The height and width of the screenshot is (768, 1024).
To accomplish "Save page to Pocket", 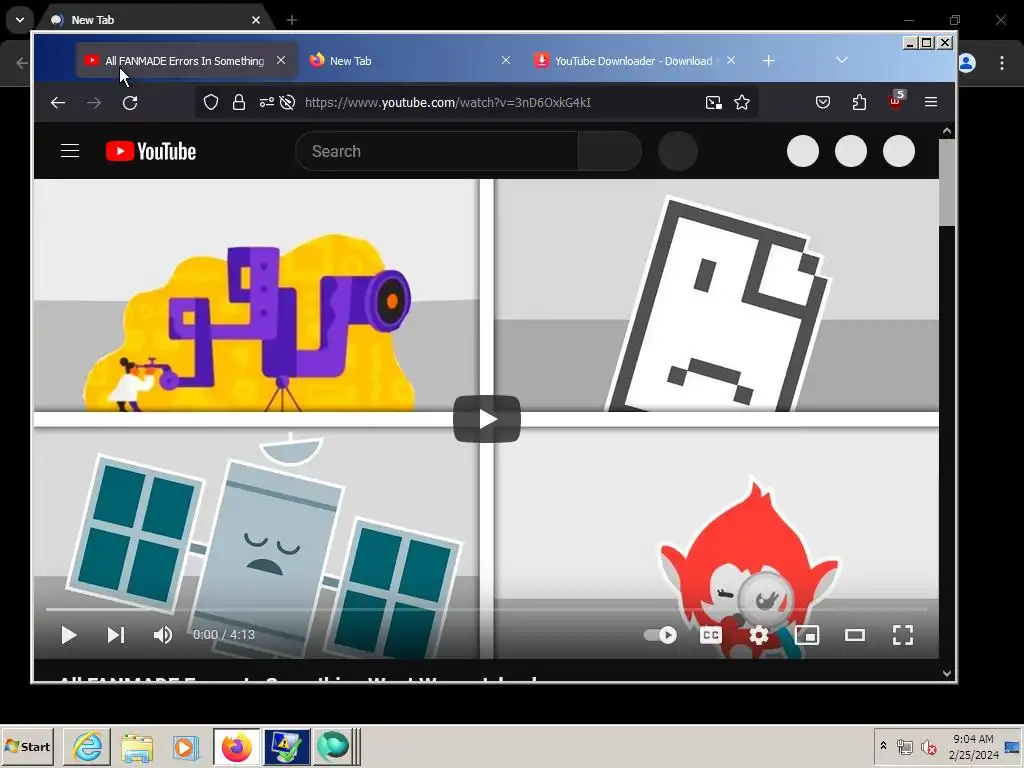I will pos(823,103).
